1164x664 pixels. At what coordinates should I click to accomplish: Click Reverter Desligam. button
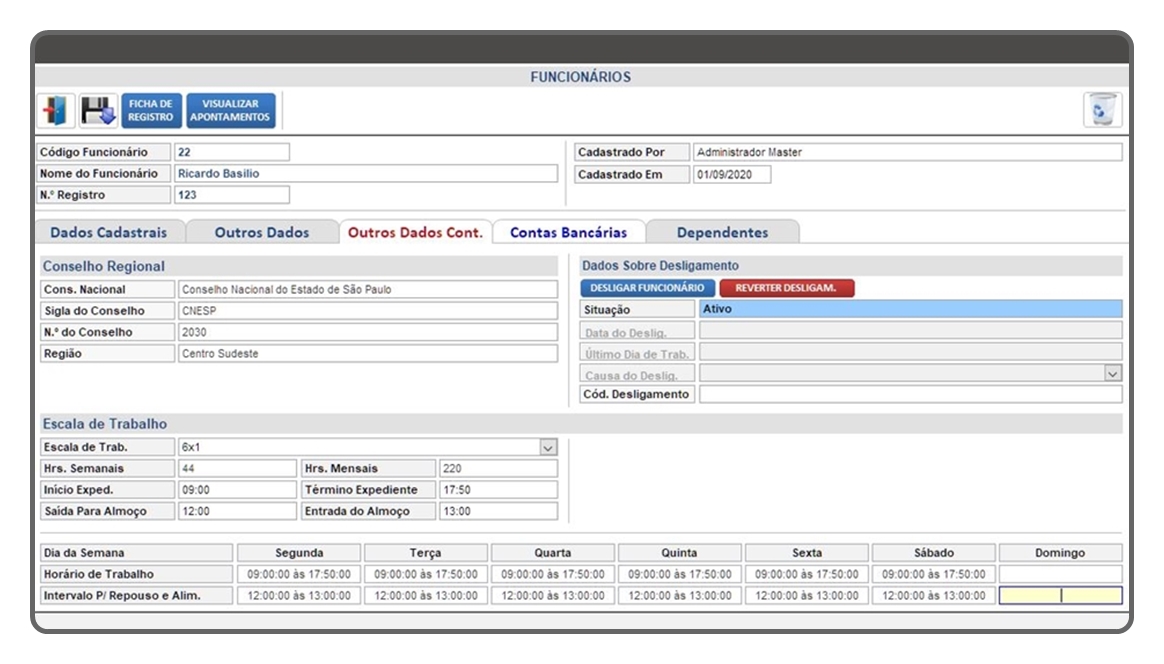(787, 288)
